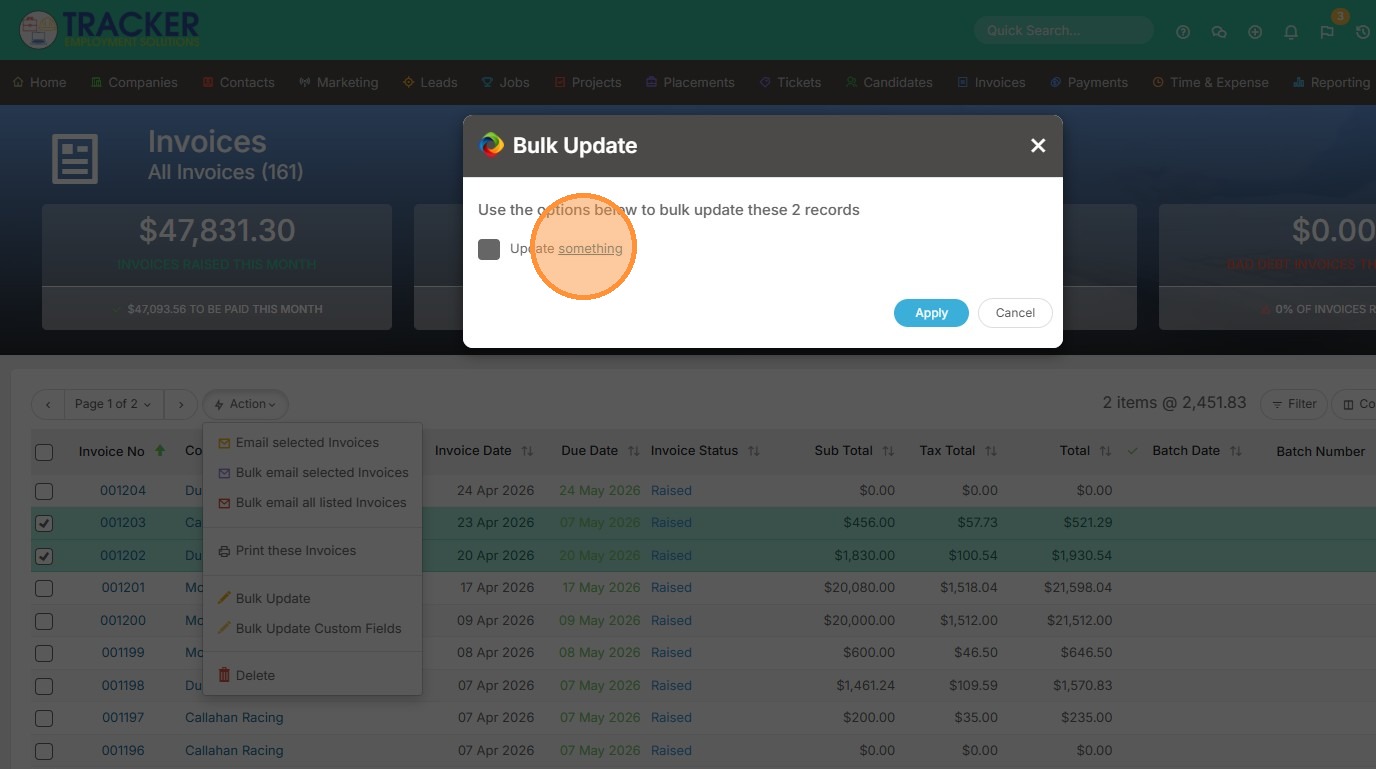Choose Bulk email all listed Invoices
Screen dimensions: 1376x769
click(312, 502)
